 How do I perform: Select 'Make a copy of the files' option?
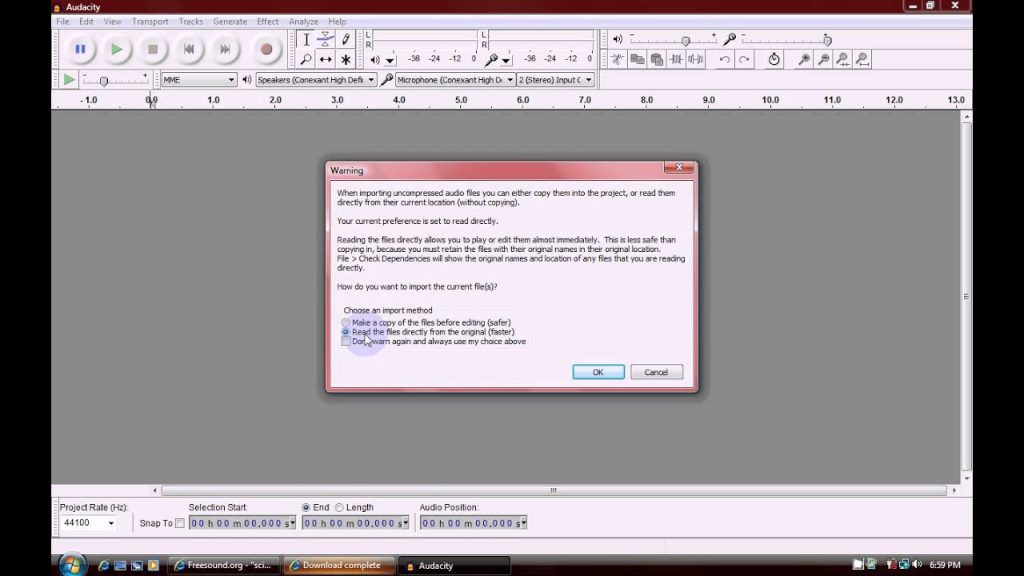(346, 323)
